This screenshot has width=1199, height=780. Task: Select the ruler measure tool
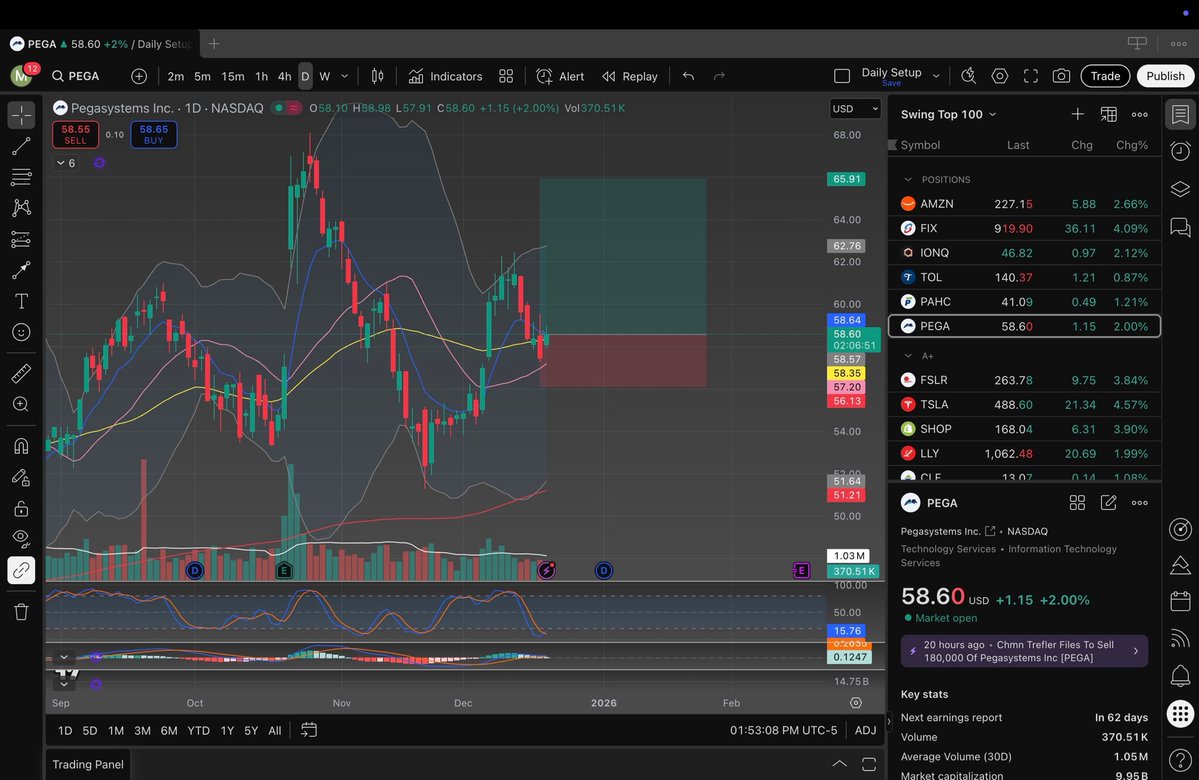point(21,373)
